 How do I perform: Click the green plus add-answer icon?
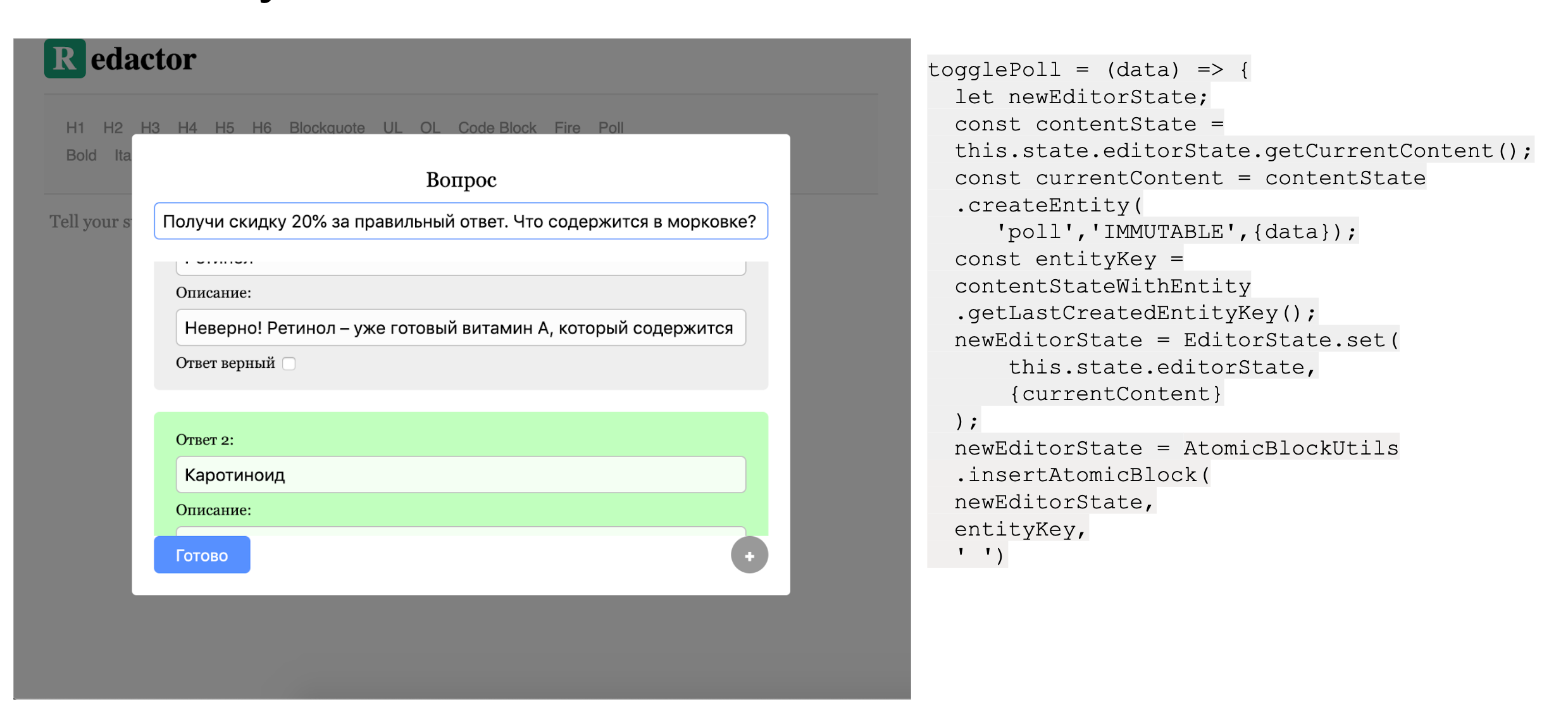pos(750,555)
